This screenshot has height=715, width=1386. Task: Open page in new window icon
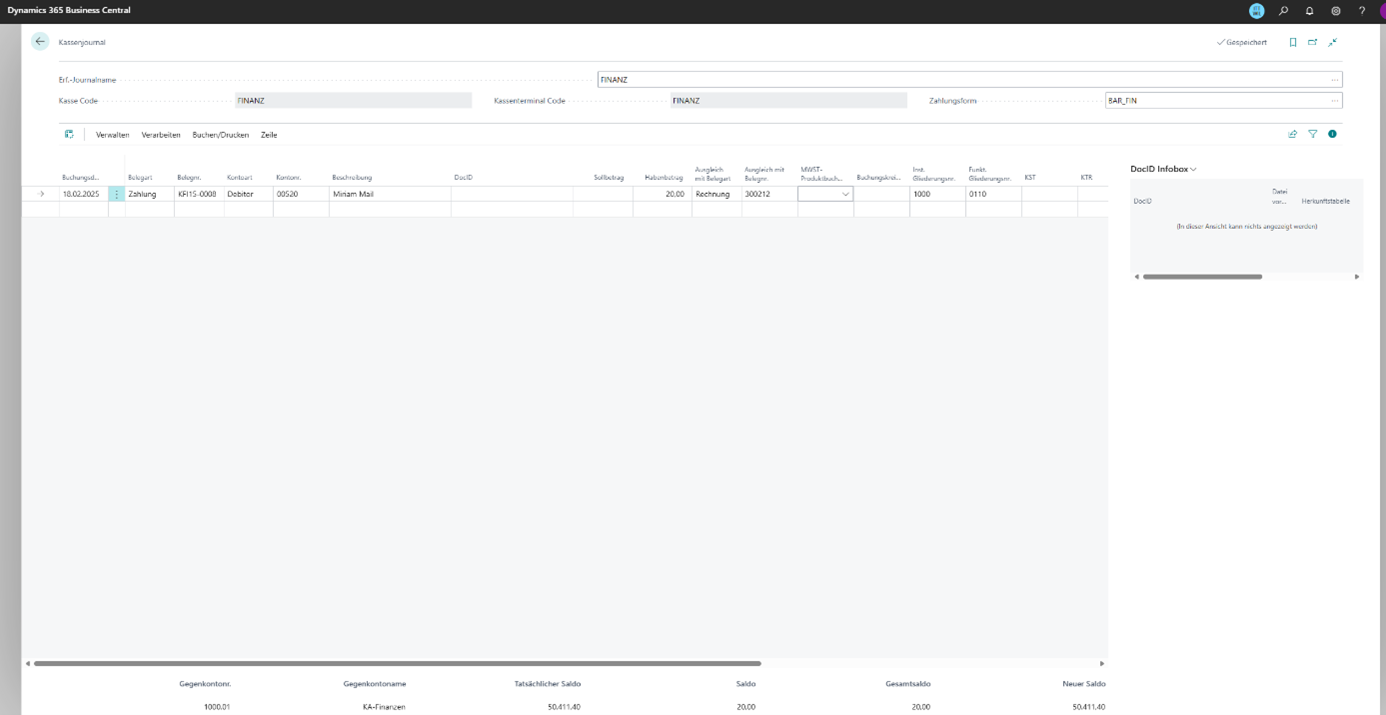point(1312,42)
